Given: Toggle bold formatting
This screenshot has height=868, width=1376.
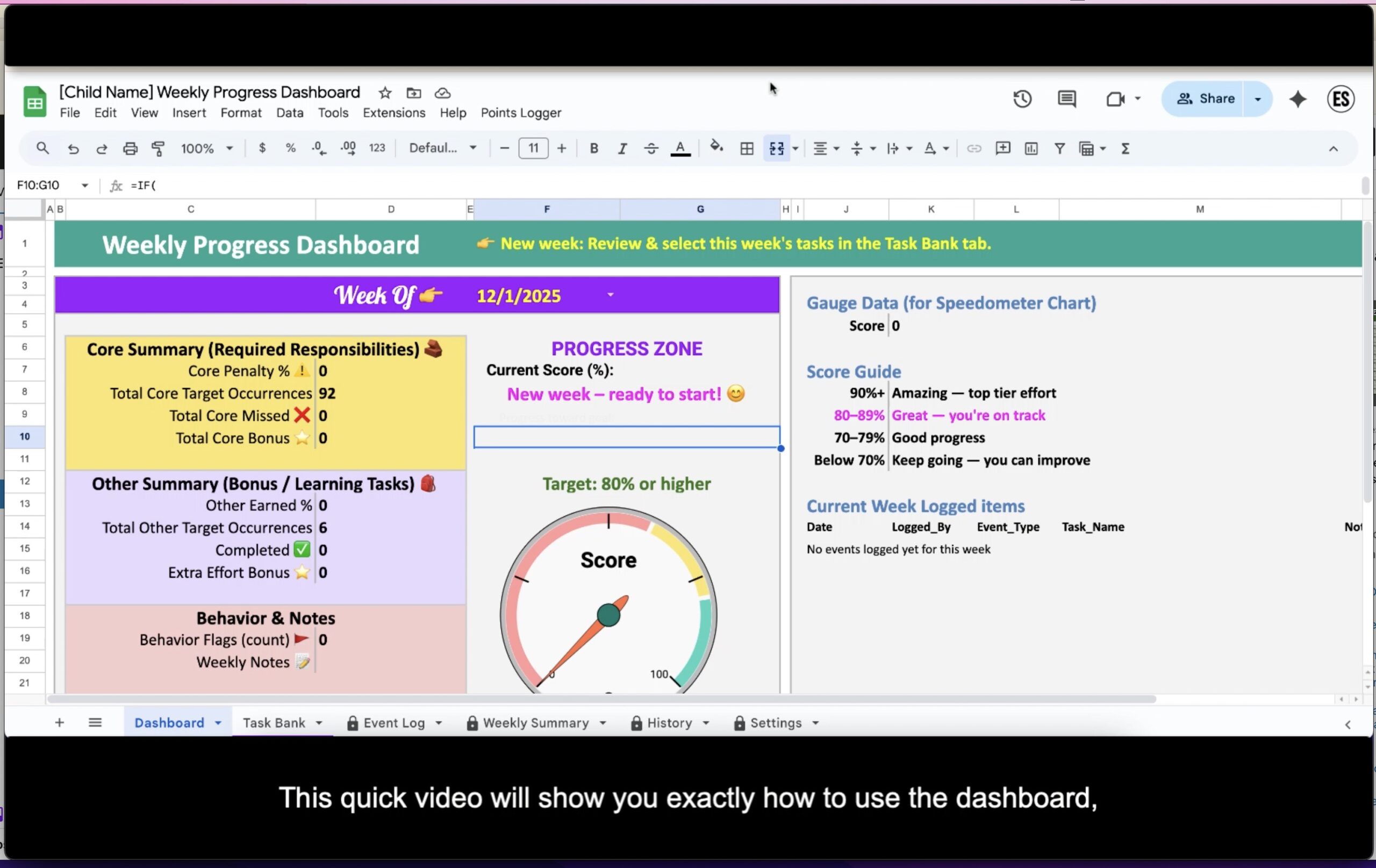Looking at the screenshot, I should point(594,148).
